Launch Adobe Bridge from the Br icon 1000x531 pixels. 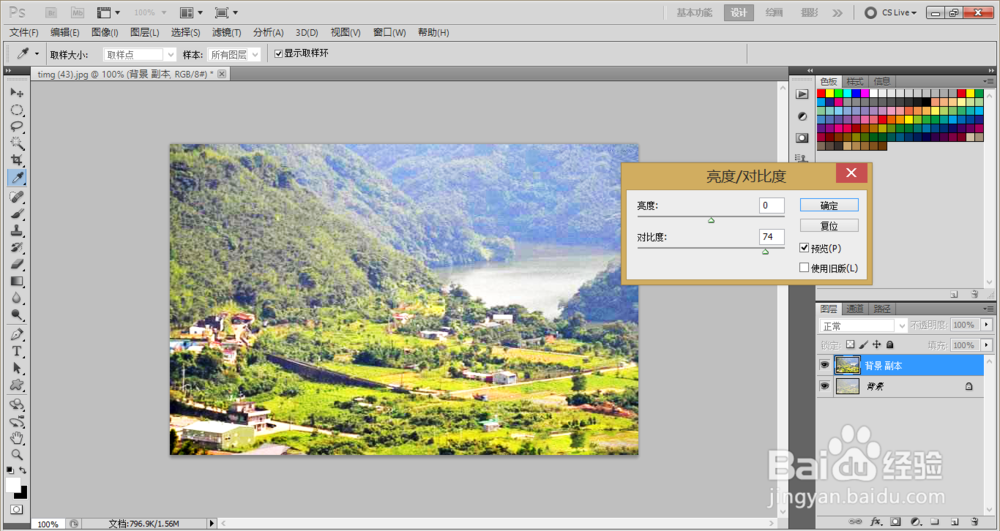52,12
